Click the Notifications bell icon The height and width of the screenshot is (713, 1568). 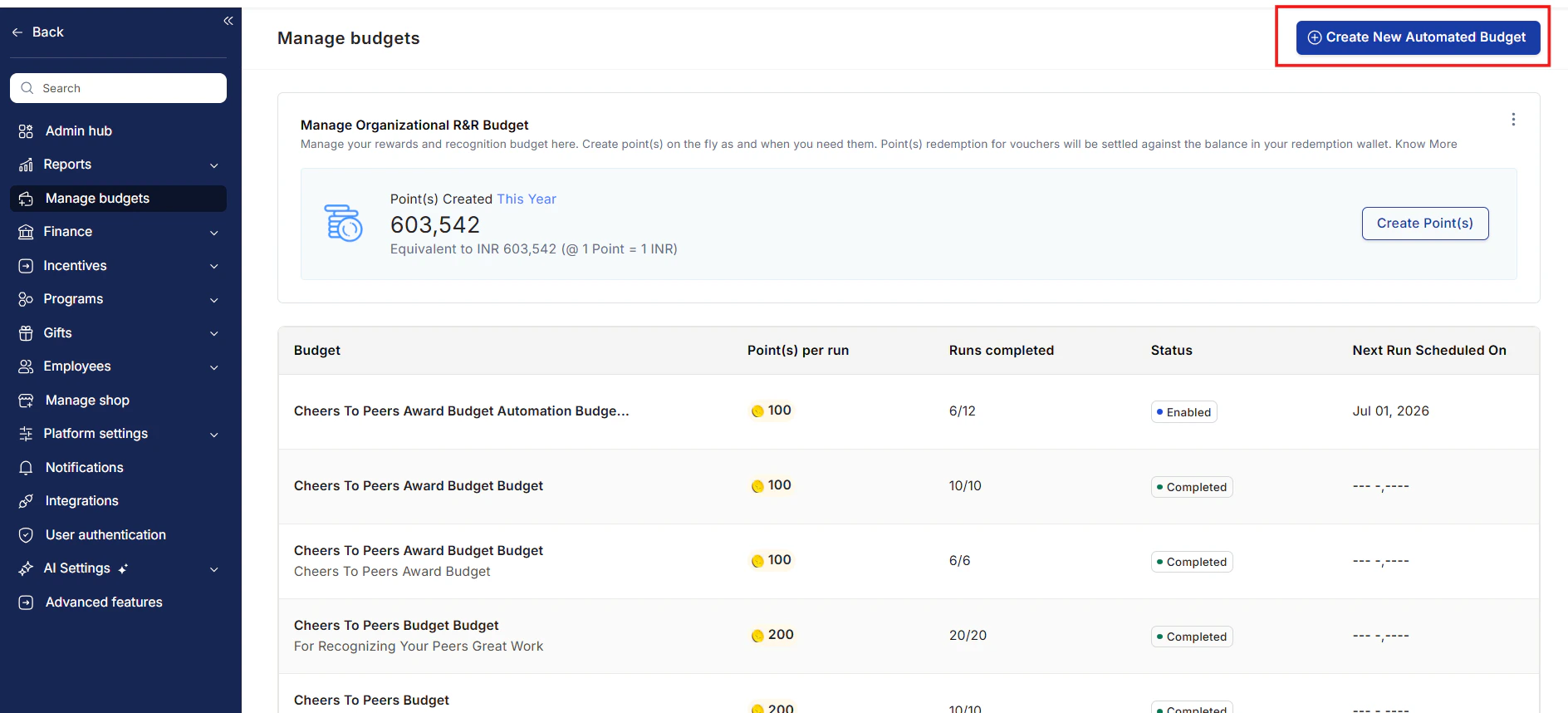26,468
